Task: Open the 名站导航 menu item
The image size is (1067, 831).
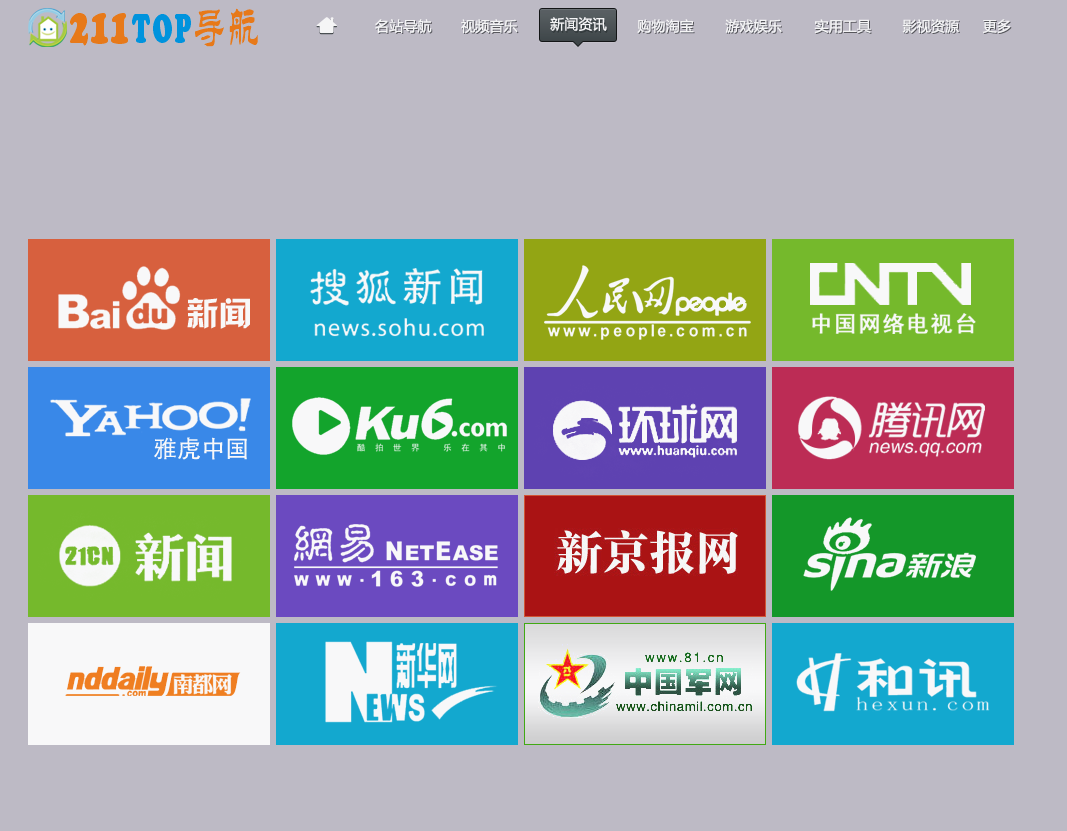Action: click(x=403, y=27)
